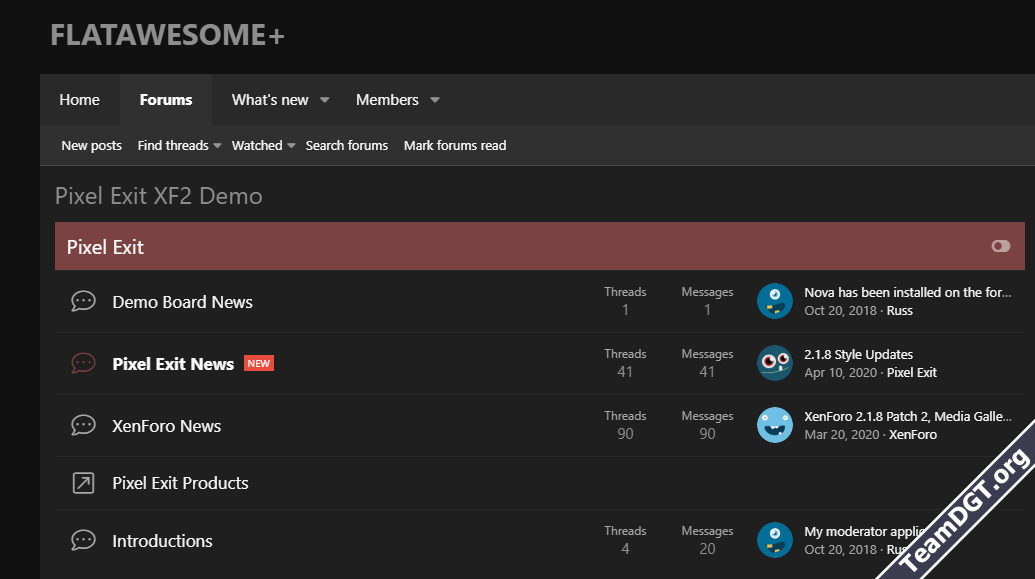Open the Search forums link
This screenshot has width=1035, height=579.
347,146
